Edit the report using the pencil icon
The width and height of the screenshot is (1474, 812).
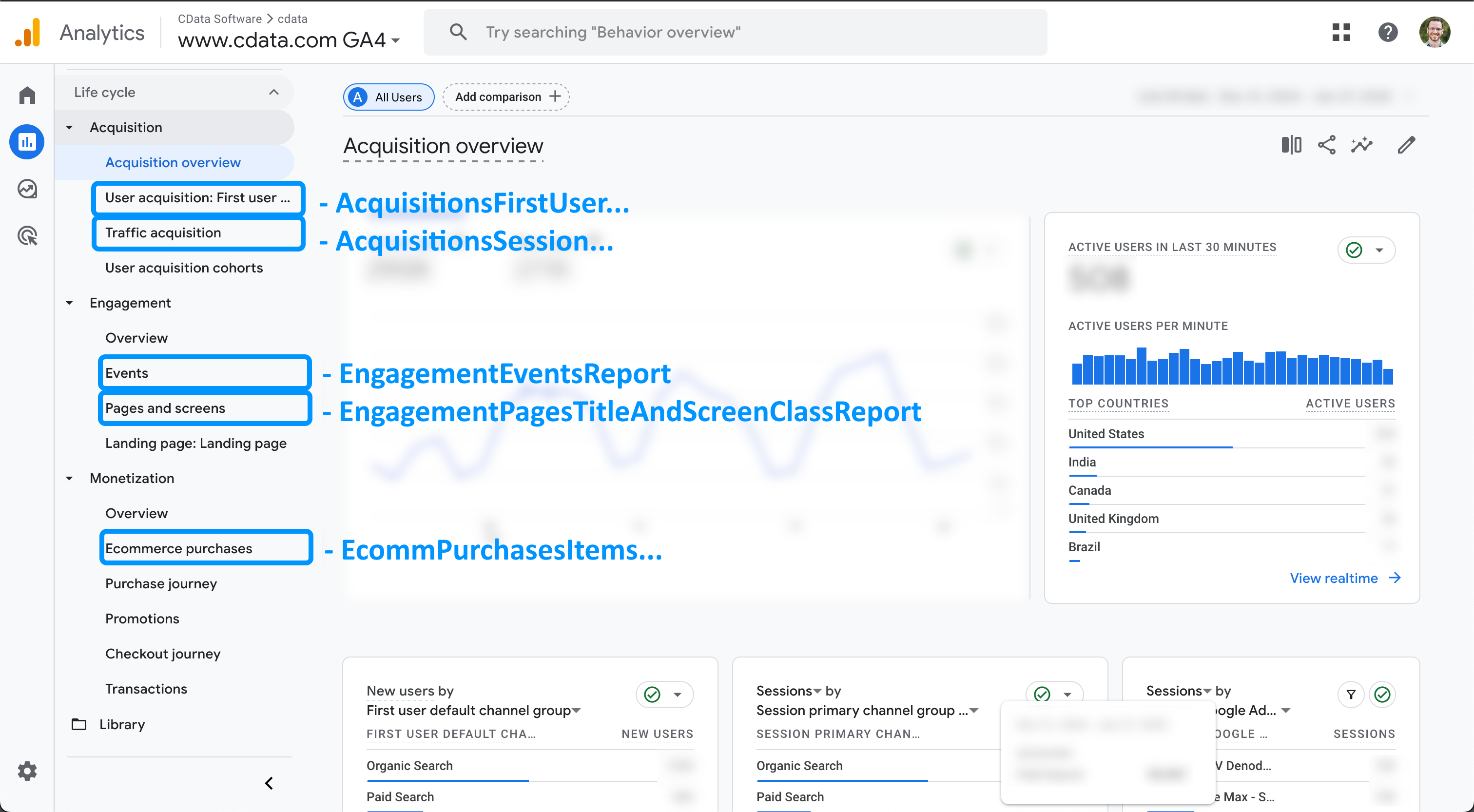point(1406,145)
